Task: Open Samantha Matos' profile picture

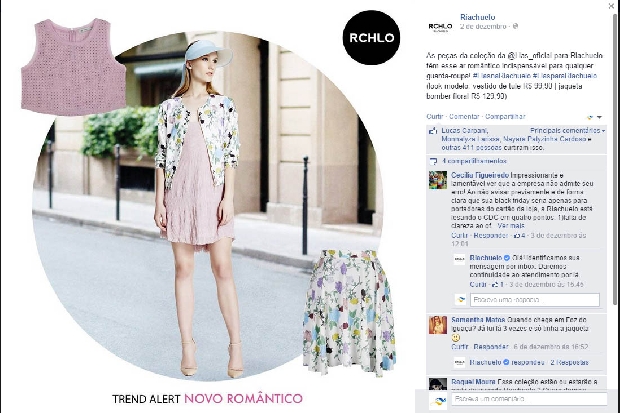Action: pos(438,325)
